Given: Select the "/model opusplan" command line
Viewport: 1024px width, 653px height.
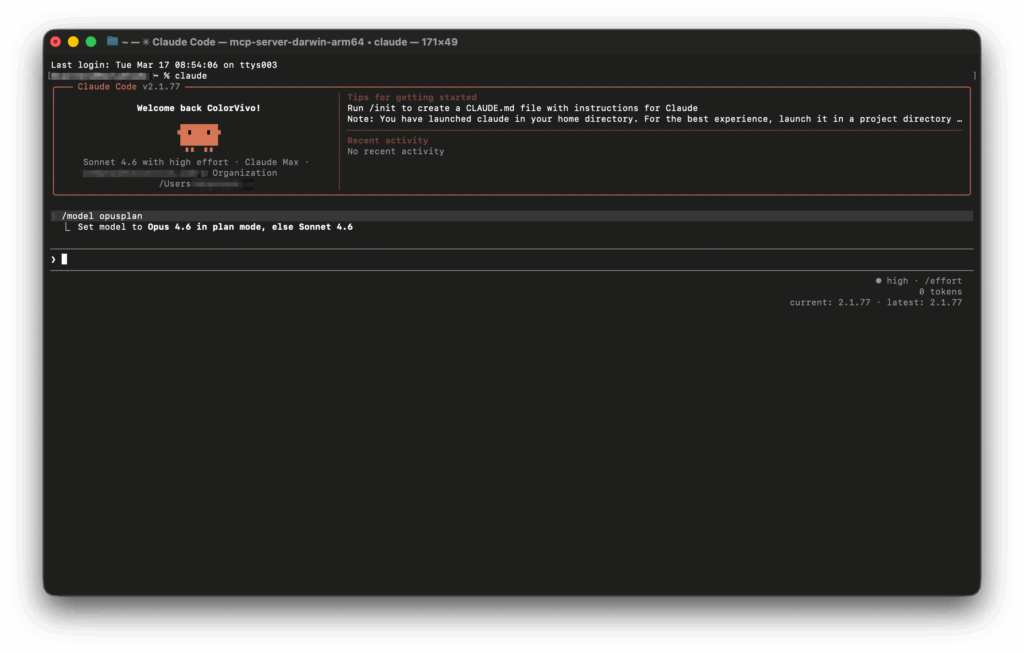Looking at the screenshot, I should (103, 216).
